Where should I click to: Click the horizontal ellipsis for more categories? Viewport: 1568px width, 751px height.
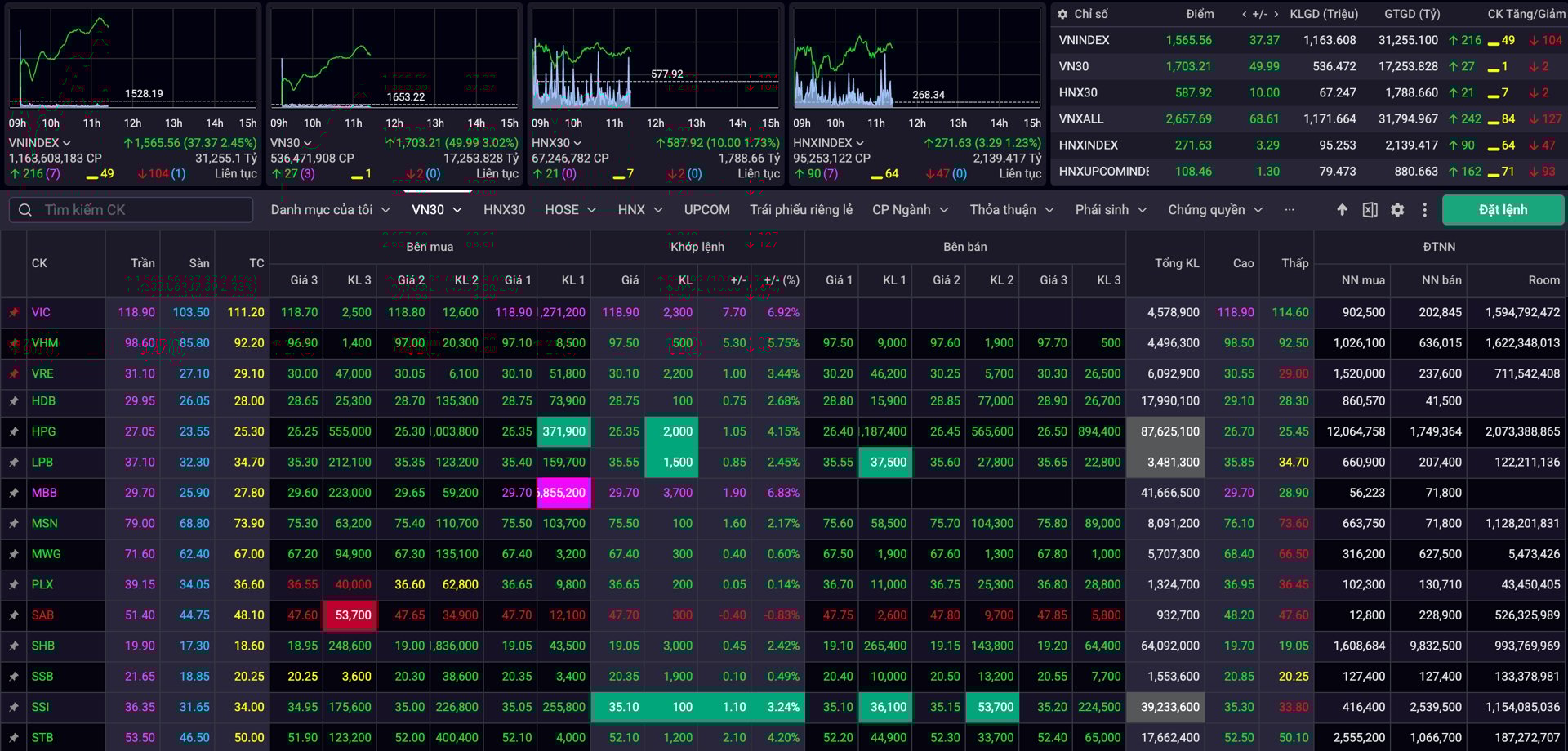(1289, 210)
